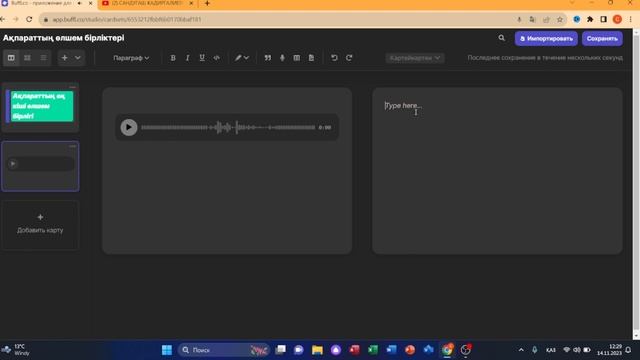Insert a table into the card

tap(297, 58)
